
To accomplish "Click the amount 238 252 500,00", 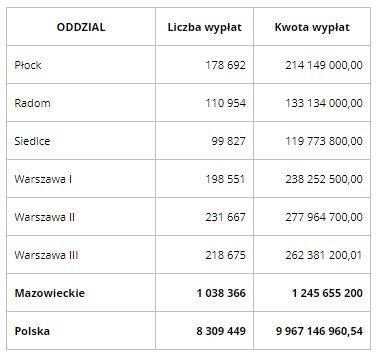I will (324, 179).
